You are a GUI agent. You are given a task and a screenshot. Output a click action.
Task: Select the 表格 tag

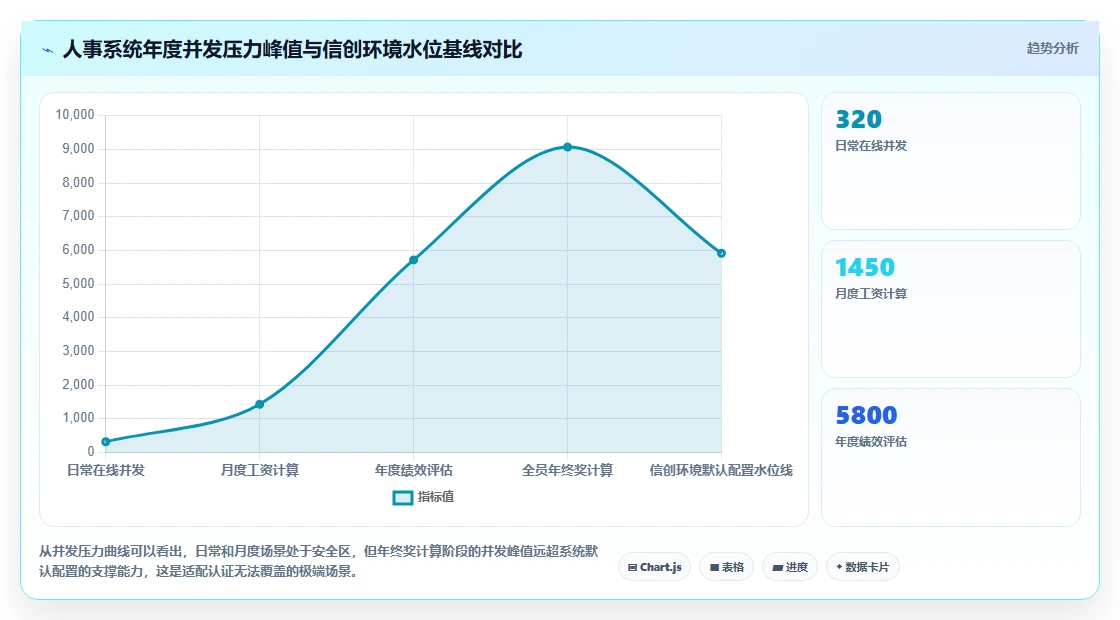[726, 567]
